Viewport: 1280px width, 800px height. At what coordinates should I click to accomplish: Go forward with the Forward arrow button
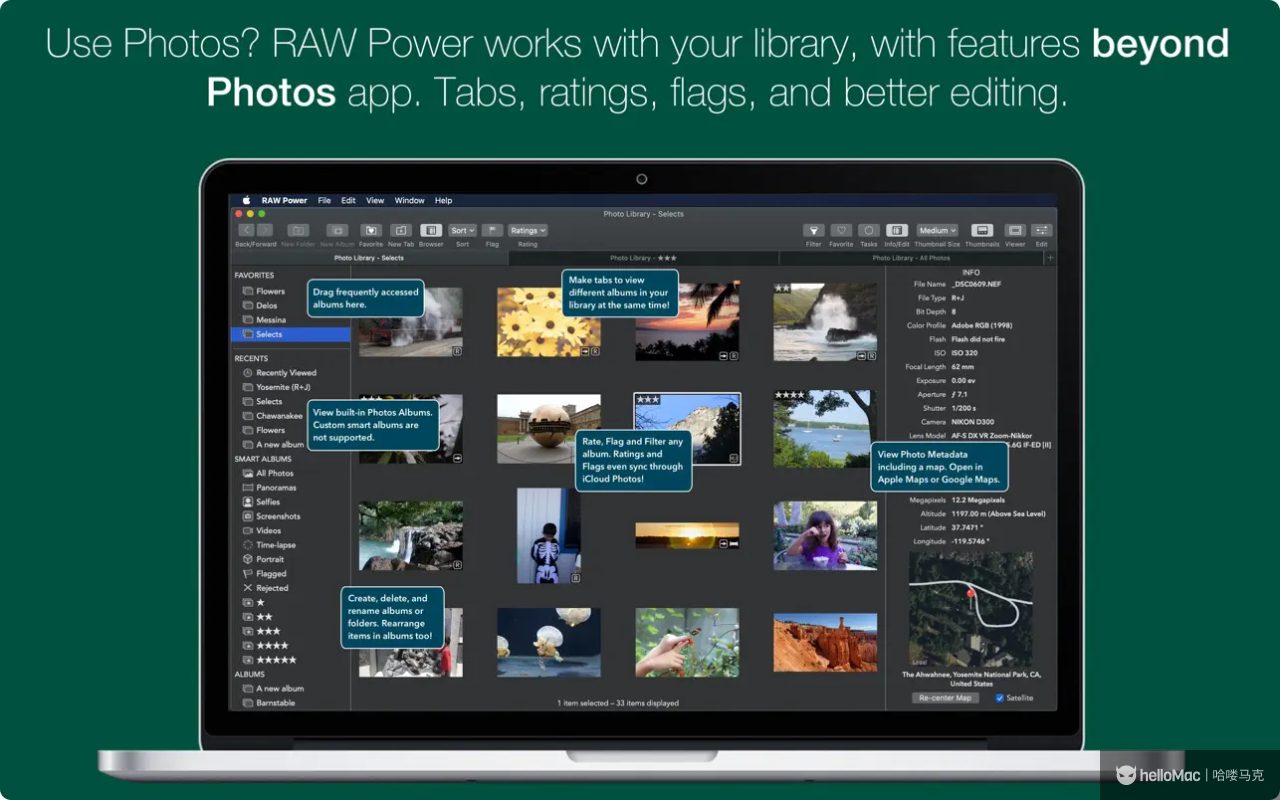pos(265,230)
